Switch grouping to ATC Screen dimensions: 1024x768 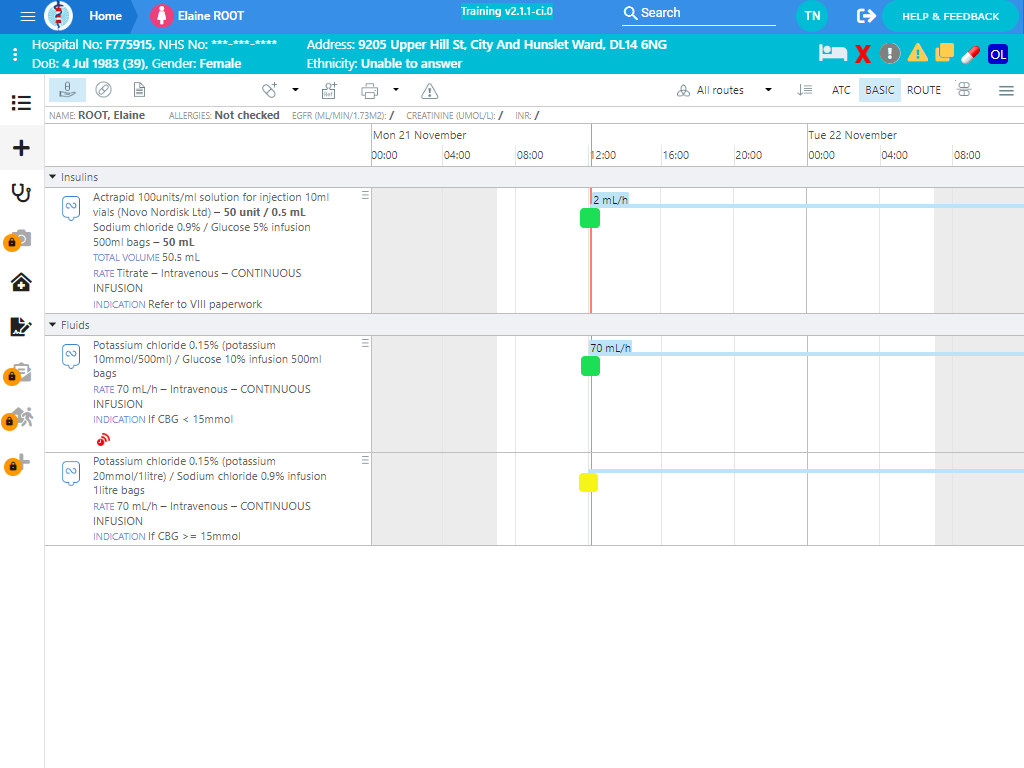click(840, 90)
